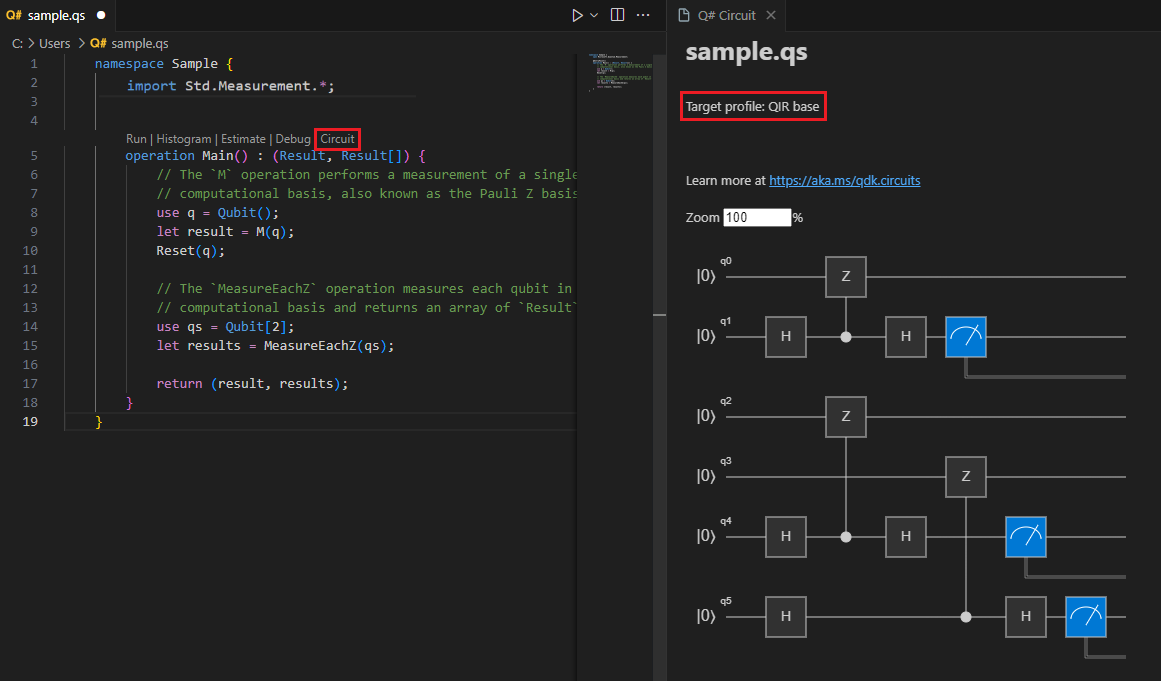Close the Q# Circuit tab
Image resolution: width=1161 pixels, height=681 pixels.
tap(771, 15)
